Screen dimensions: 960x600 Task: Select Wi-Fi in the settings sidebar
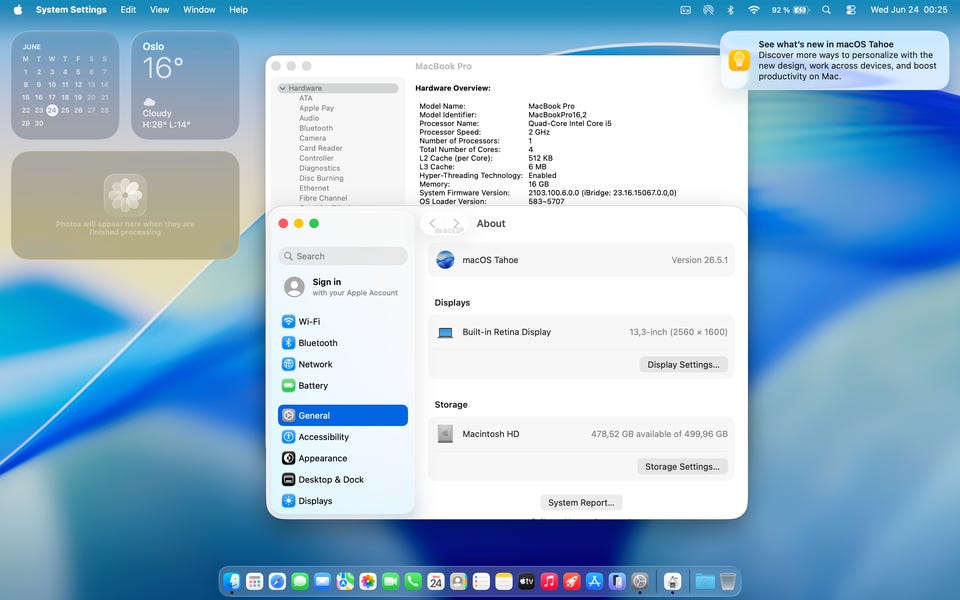click(x=343, y=321)
